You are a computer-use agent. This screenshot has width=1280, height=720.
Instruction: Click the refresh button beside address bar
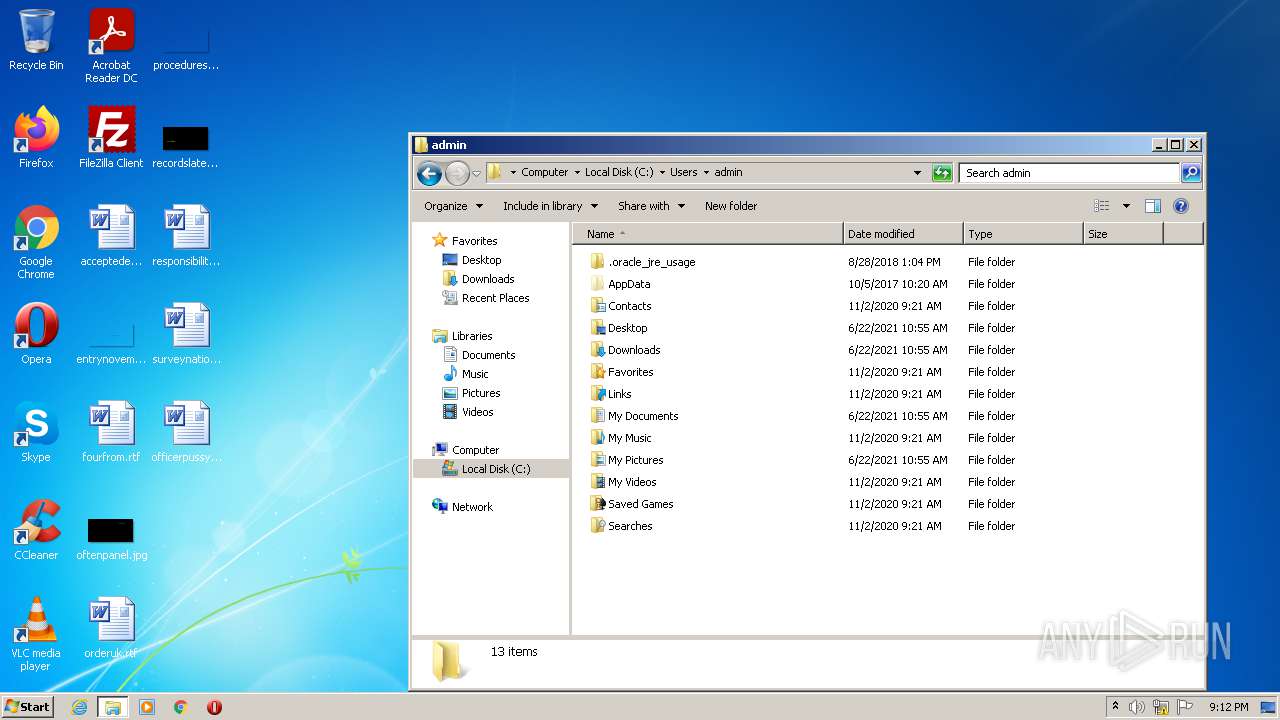[x=942, y=173]
